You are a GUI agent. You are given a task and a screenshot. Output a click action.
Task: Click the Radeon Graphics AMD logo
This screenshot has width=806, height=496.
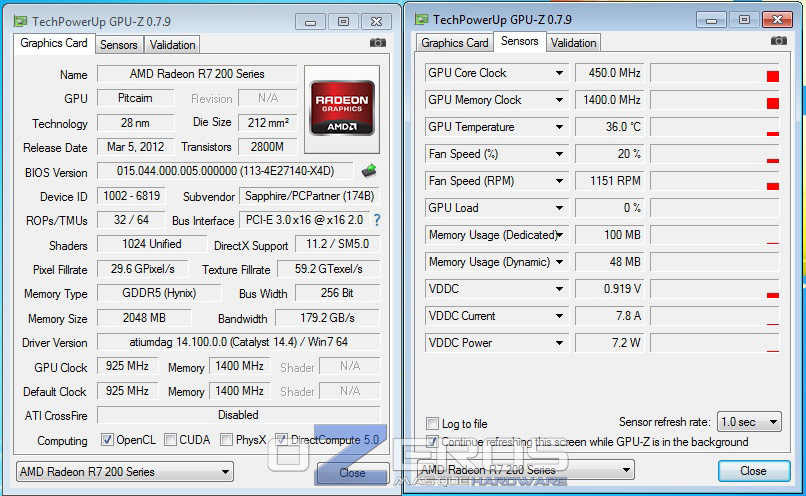pyautogui.click(x=342, y=108)
